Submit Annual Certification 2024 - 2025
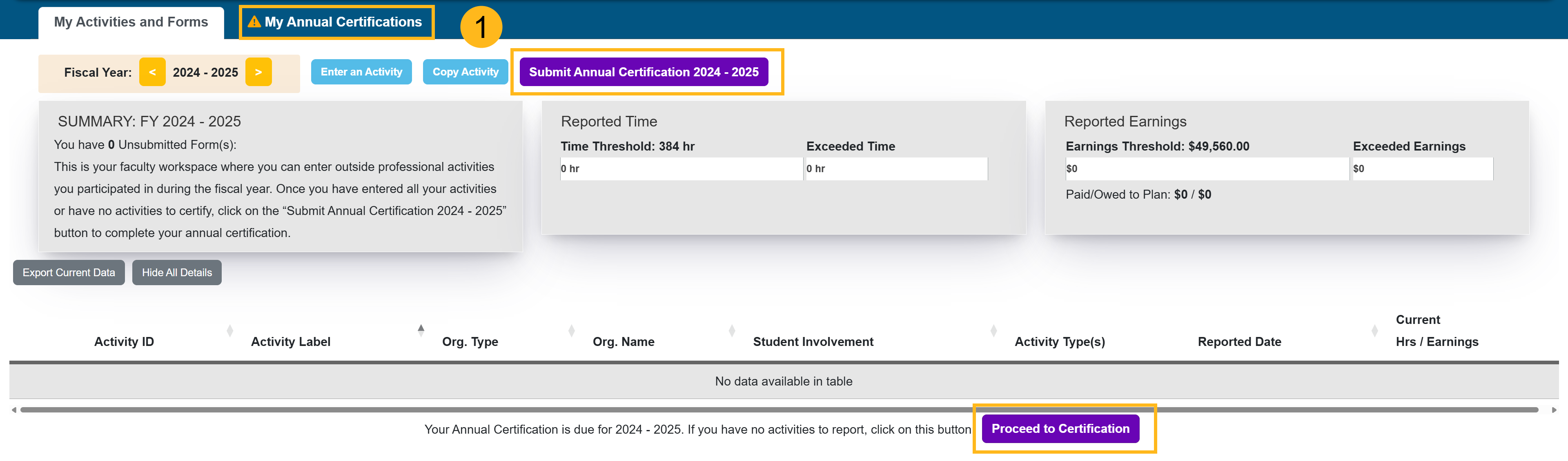Viewport: 1568px width, 461px height. [644, 72]
